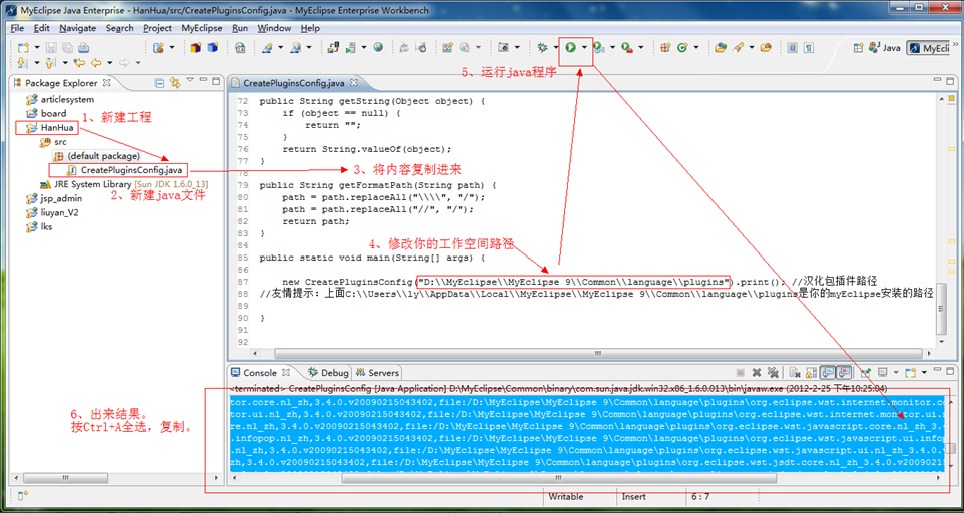This screenshot has height=513, width=964.
Task: Open dropdown arrow beside New Java Class icon
Action: click(696, 47)
